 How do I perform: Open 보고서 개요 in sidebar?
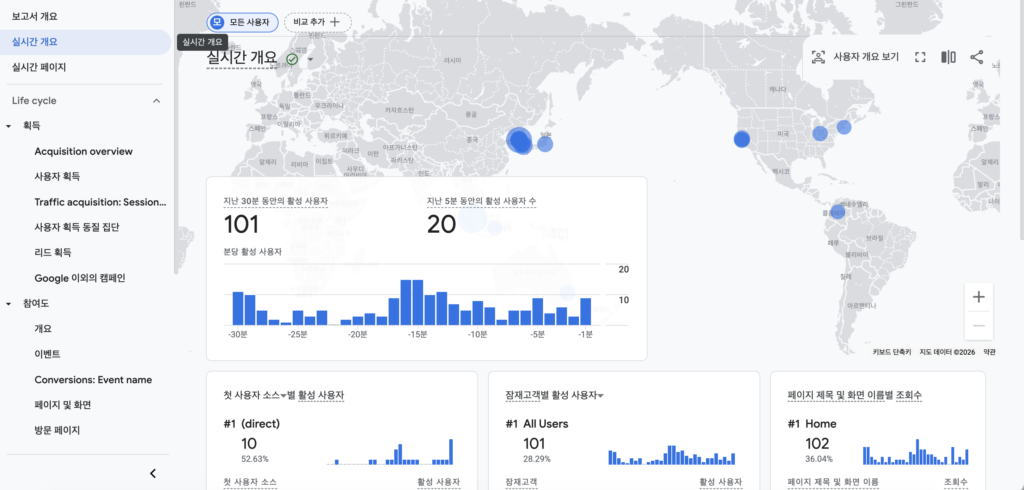tap(34, 16)
